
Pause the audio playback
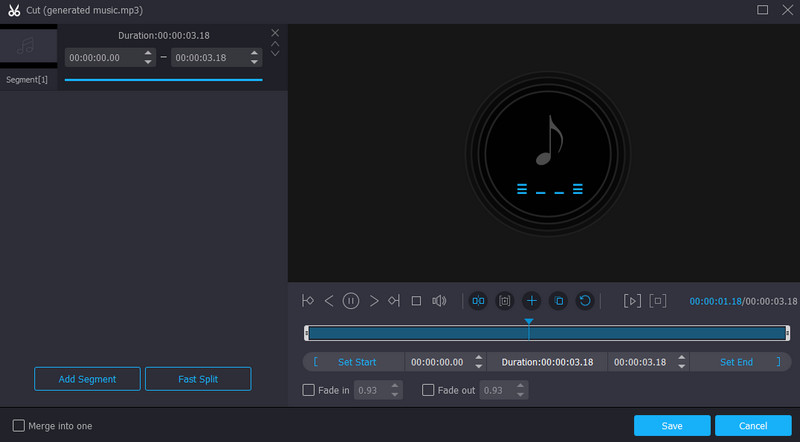351,300
